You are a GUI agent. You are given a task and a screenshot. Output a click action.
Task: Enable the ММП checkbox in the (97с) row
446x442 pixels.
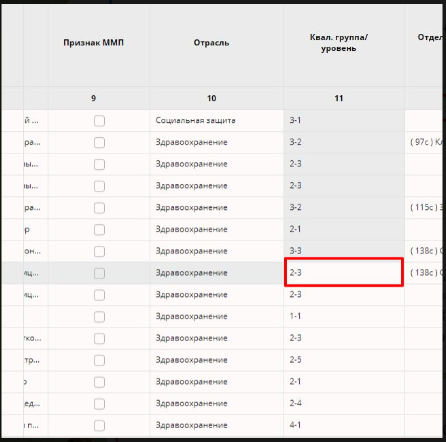(x=99, y=143)
